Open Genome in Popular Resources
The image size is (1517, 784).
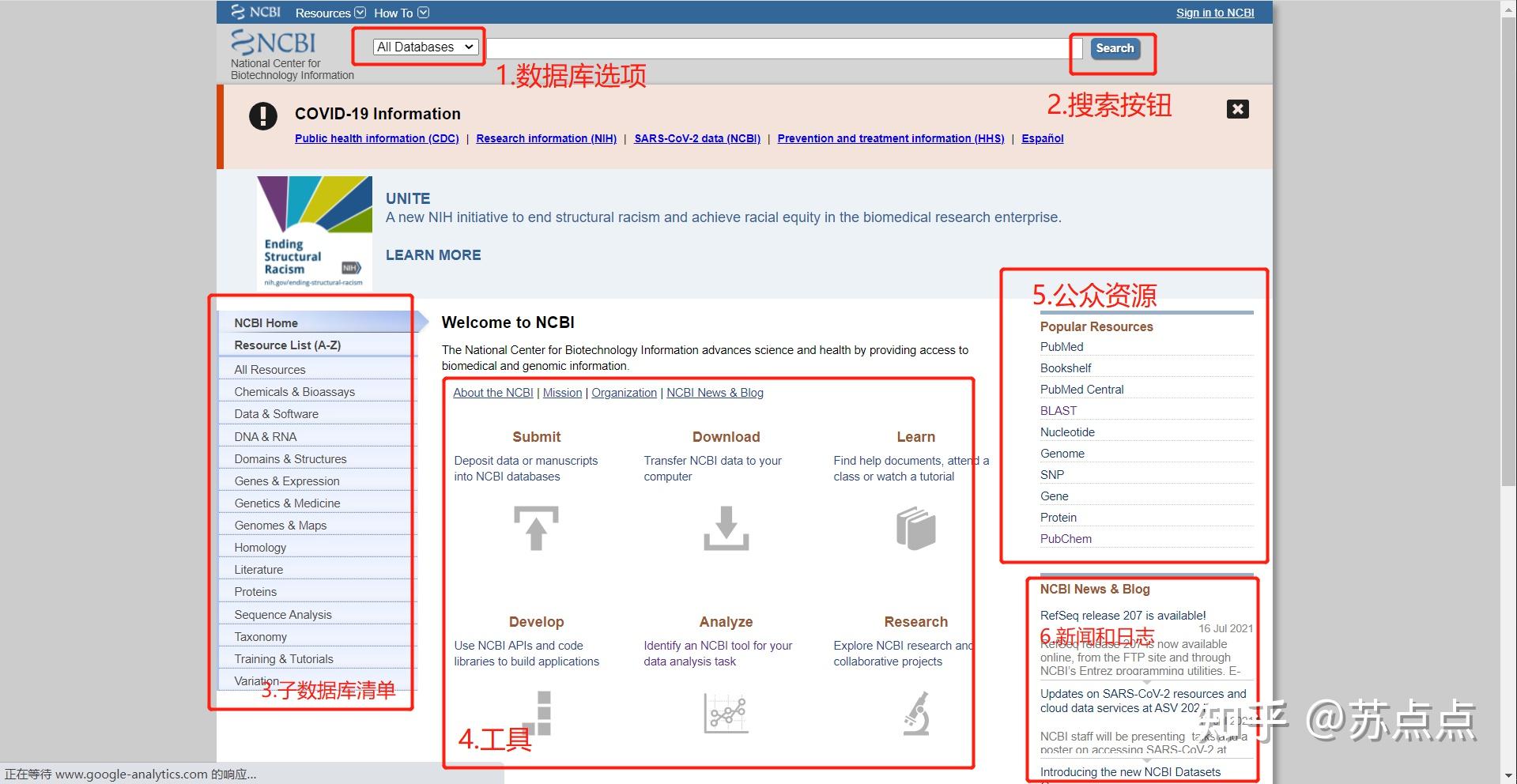pos(1062,454)
